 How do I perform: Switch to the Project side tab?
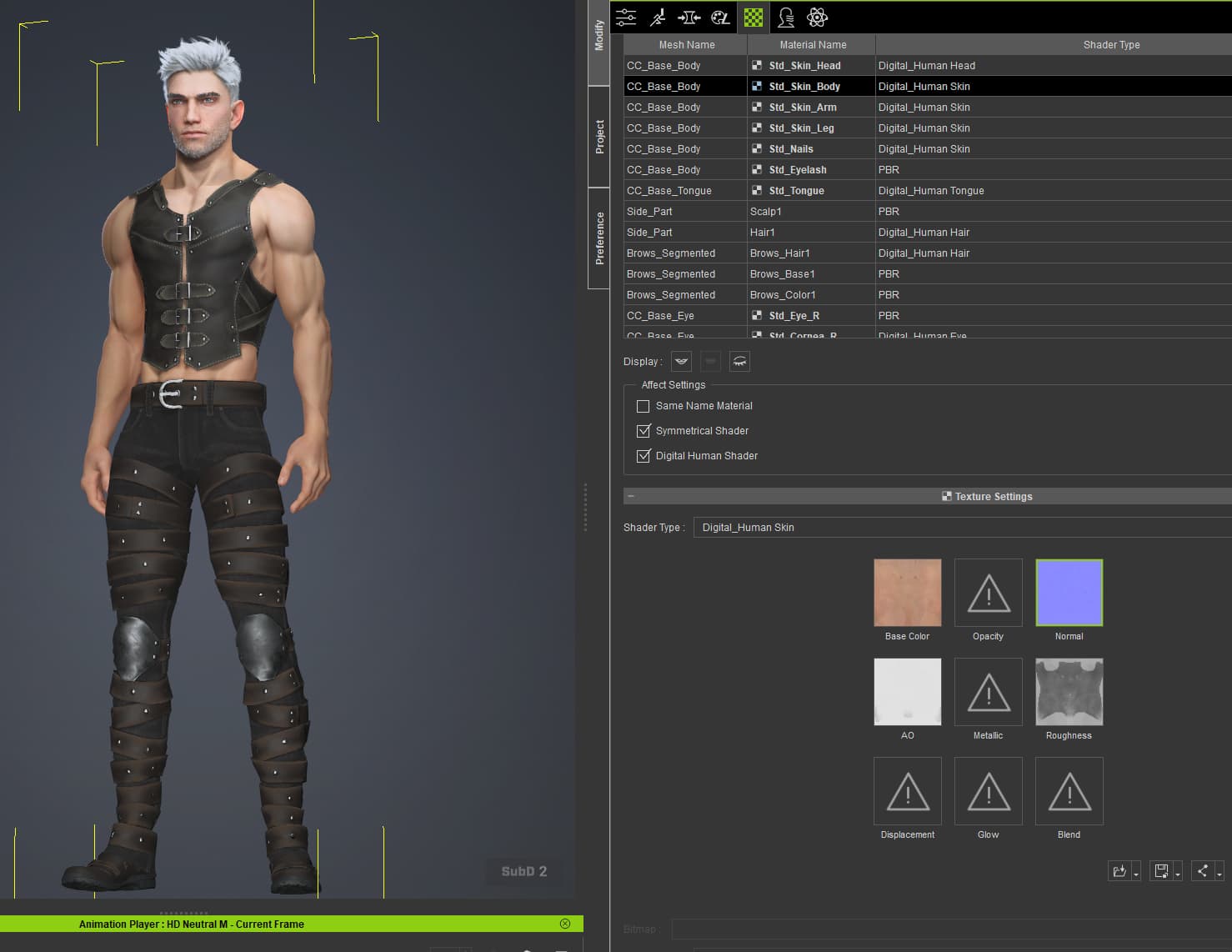598,137
